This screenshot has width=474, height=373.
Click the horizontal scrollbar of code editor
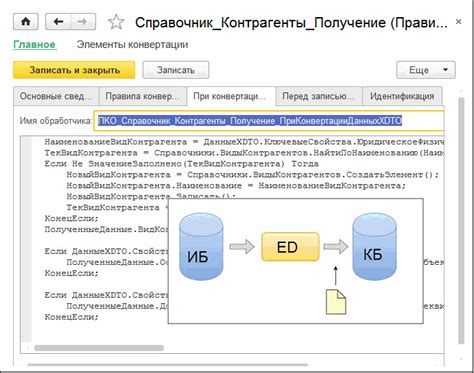coord(99,348)
